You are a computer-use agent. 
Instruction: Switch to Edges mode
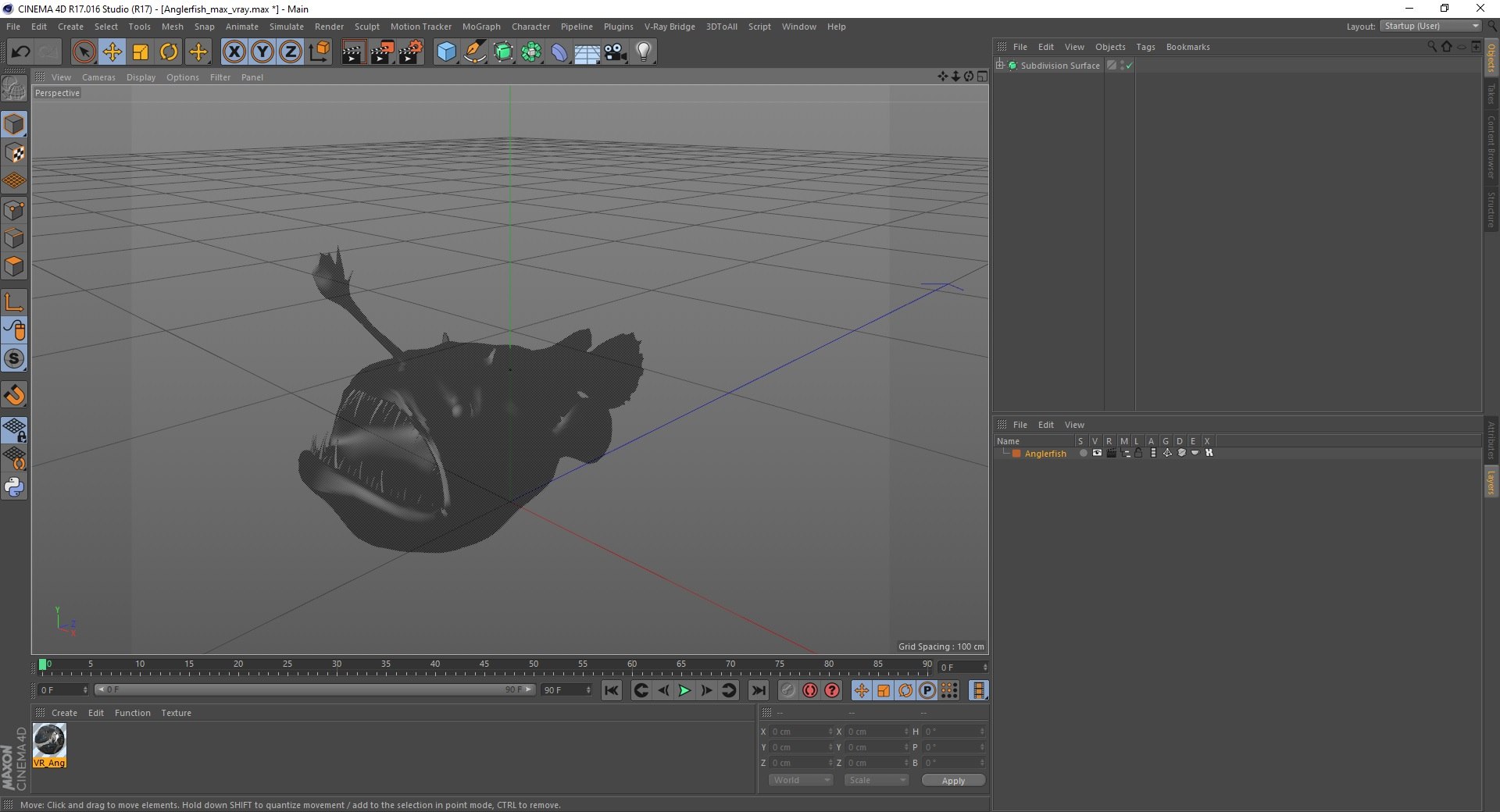click(x=14, y=237)
